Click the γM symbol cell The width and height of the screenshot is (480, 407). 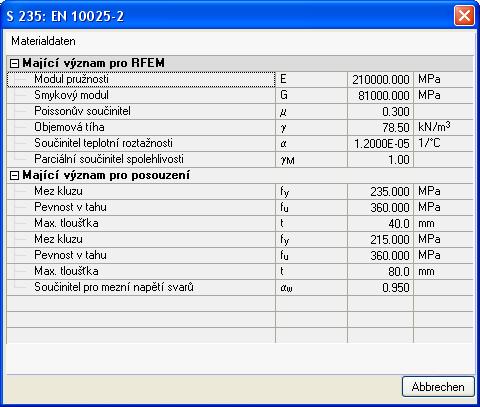point(311,159)
